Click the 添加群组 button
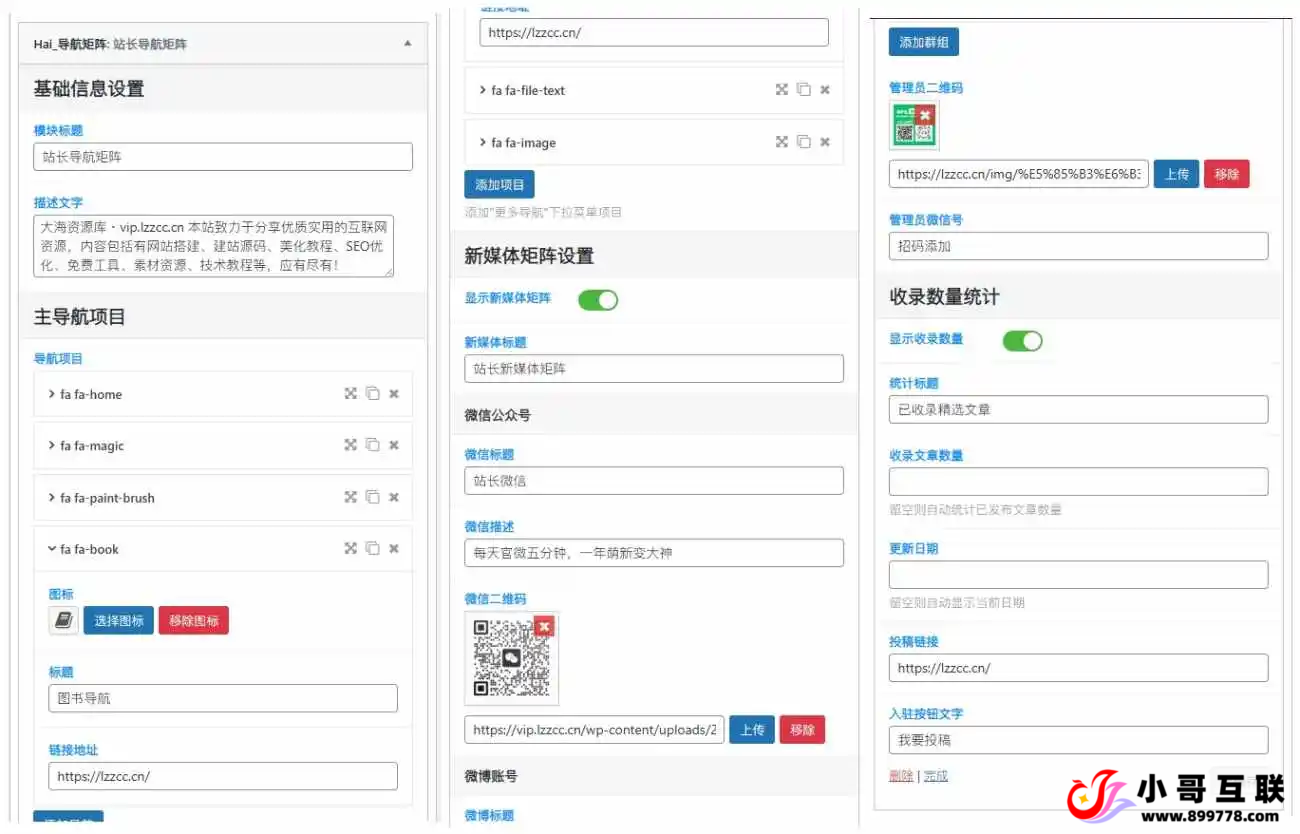This screenshot has width=1300, height=834. [x=923, y=42]
